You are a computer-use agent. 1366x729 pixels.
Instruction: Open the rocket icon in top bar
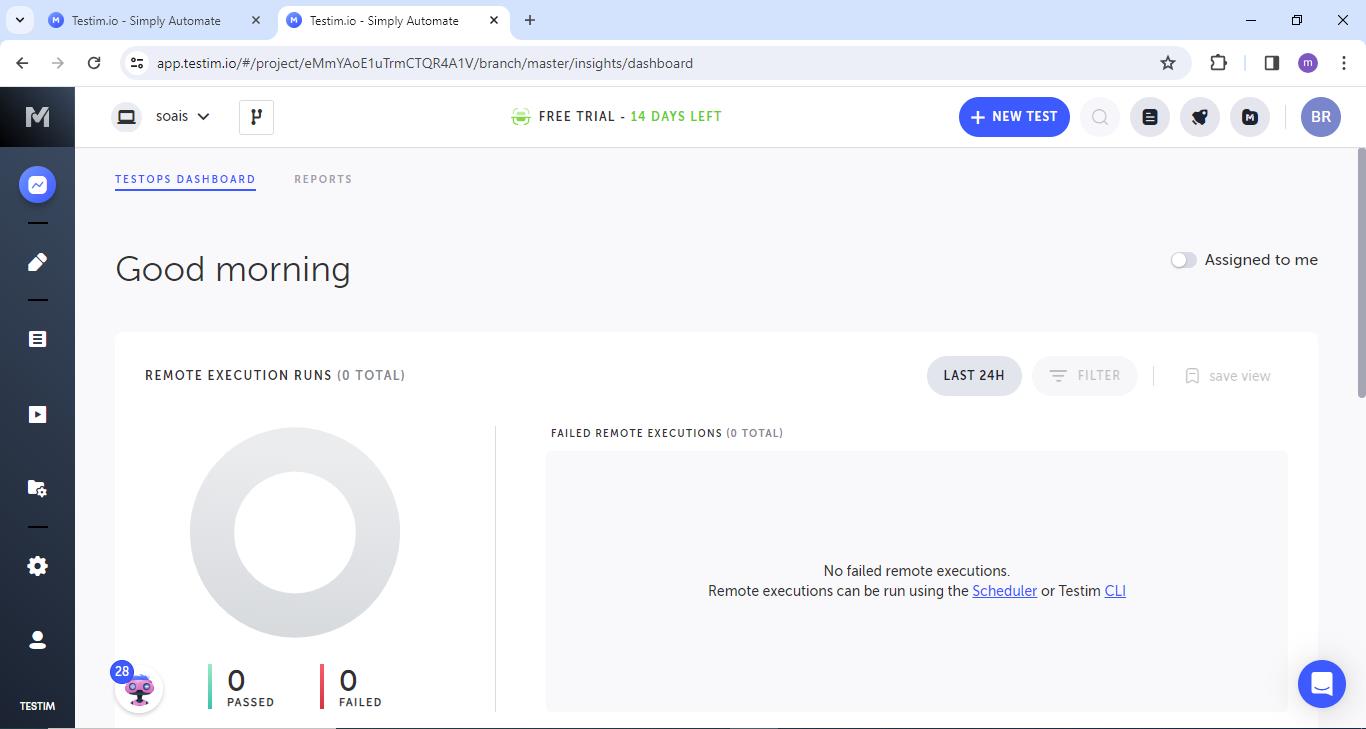pos(1199,117)
